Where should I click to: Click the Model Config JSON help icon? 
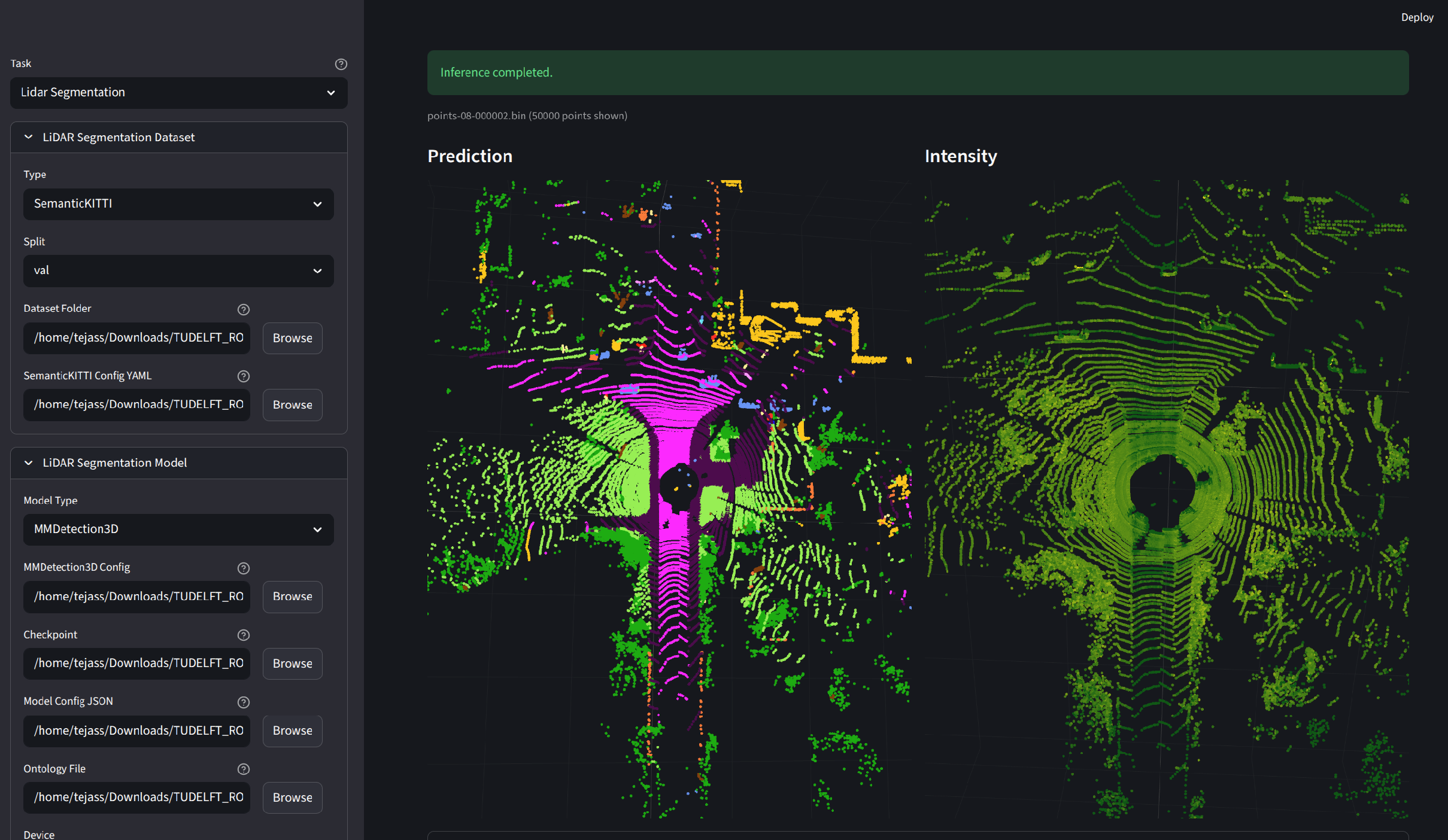click(x=243, y=702)
